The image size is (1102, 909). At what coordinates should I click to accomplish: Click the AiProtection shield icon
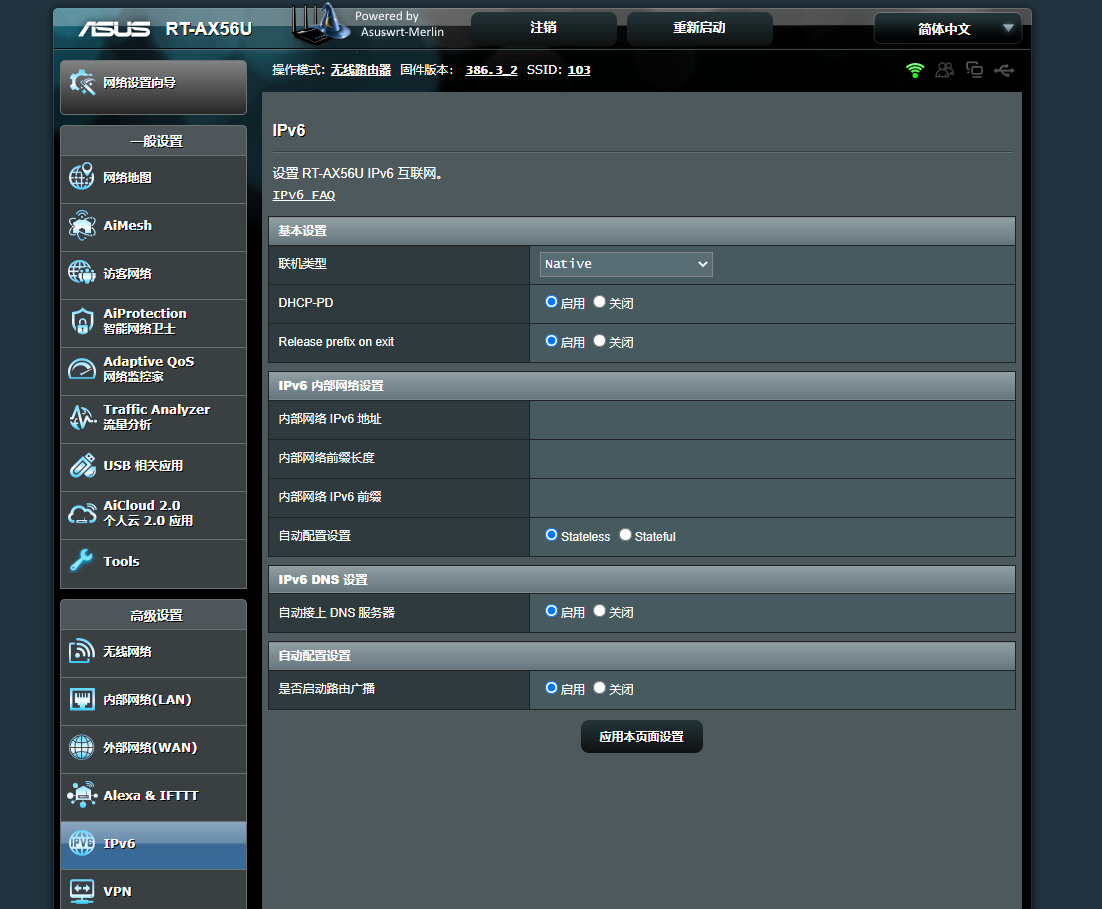coord(82,321)
